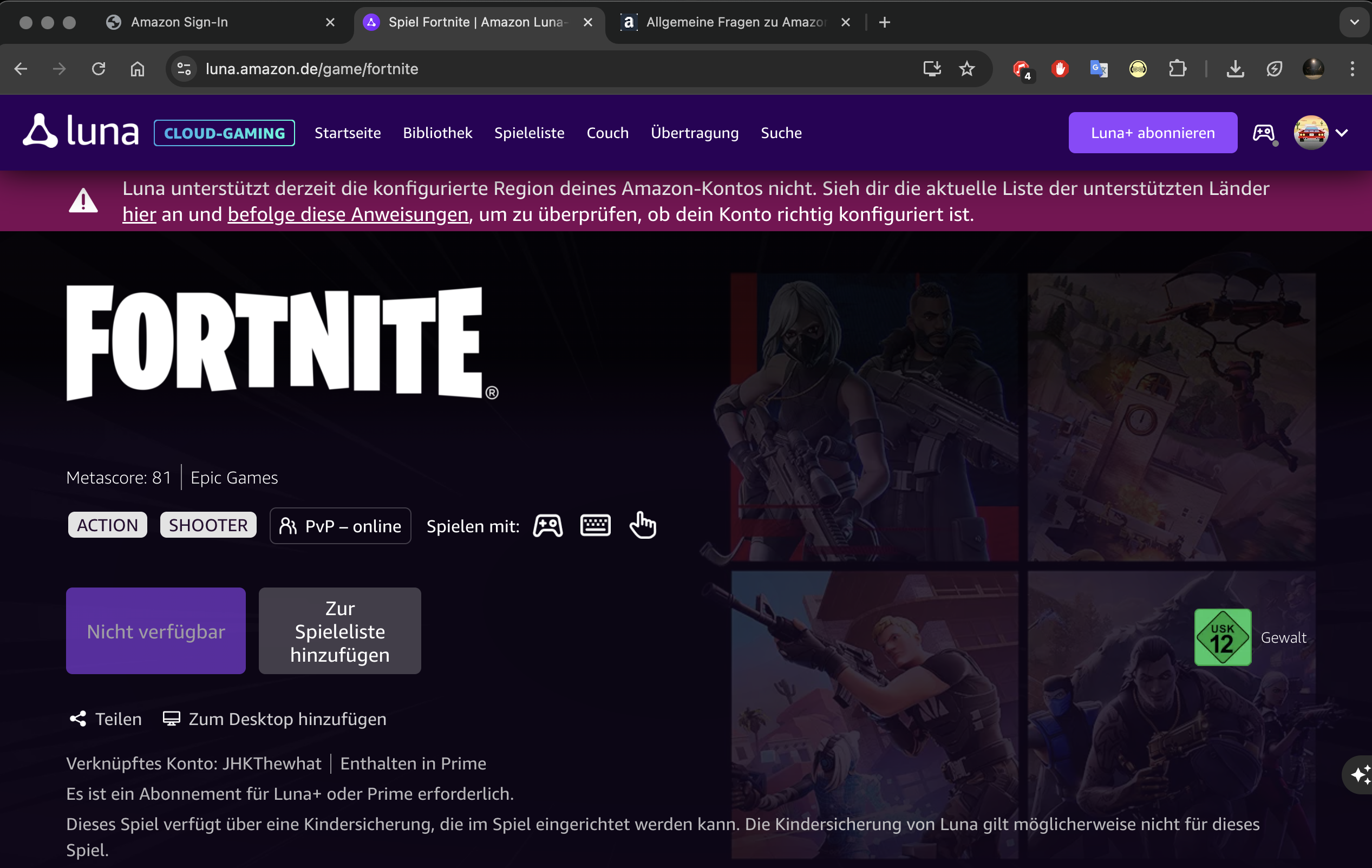
Task: Click Zur Spieleliste hinzufügen button
Action: [x=339, y=631]
